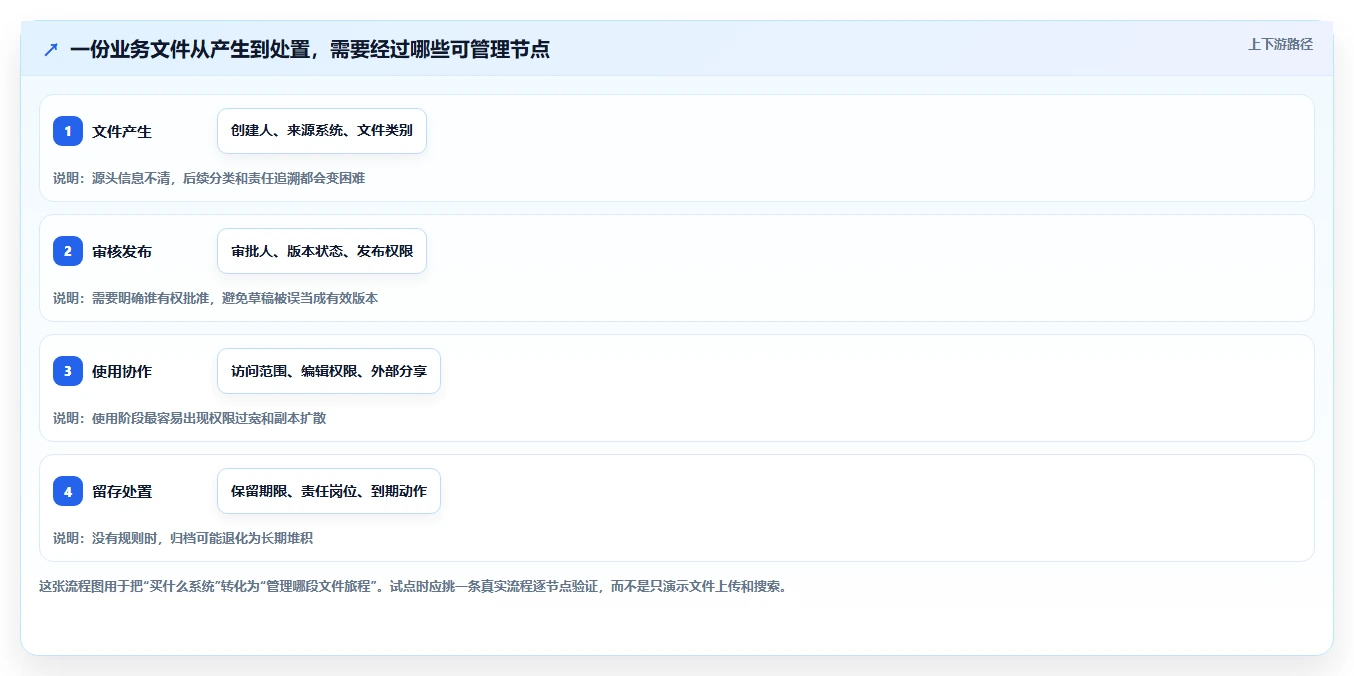1354x676 pixels.
Task: Select the 审批人、版本状态、发布权限 chip
Action: tap(322, 251)
